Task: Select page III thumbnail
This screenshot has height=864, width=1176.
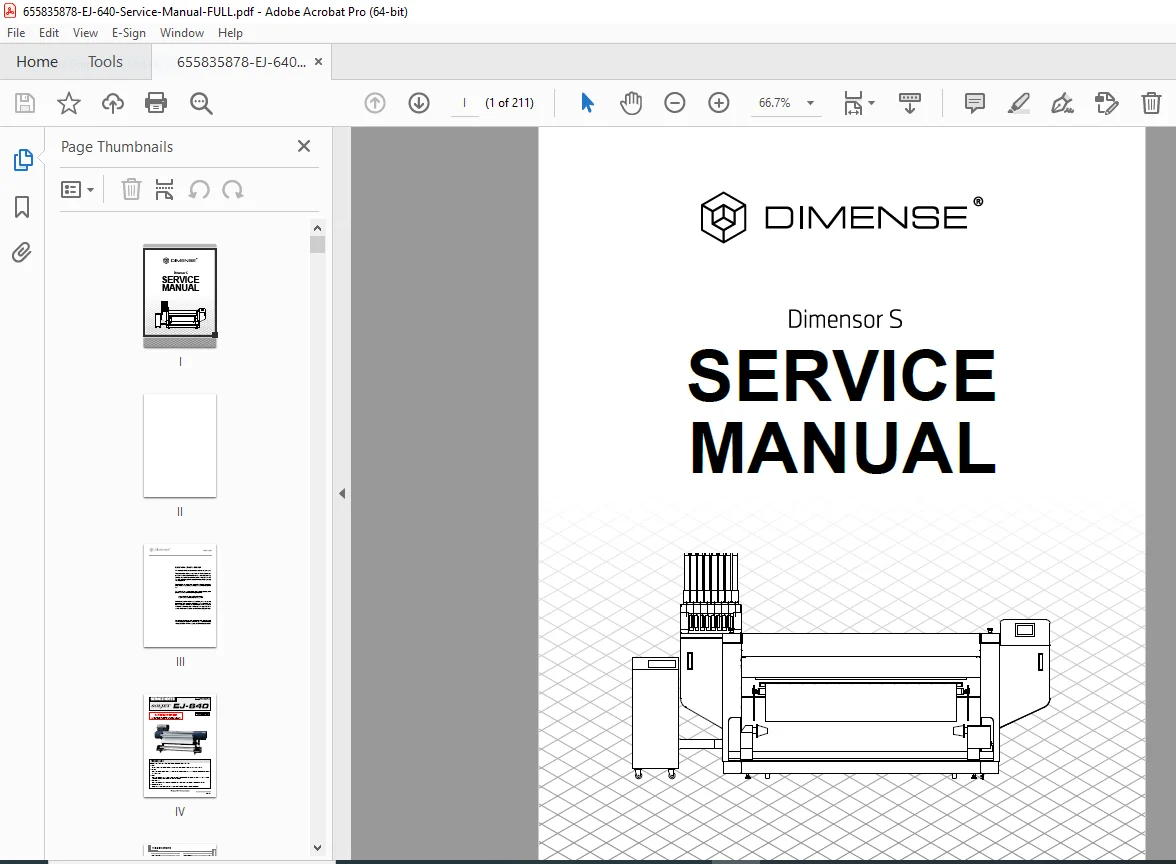Action: click(x=180, y=596)
